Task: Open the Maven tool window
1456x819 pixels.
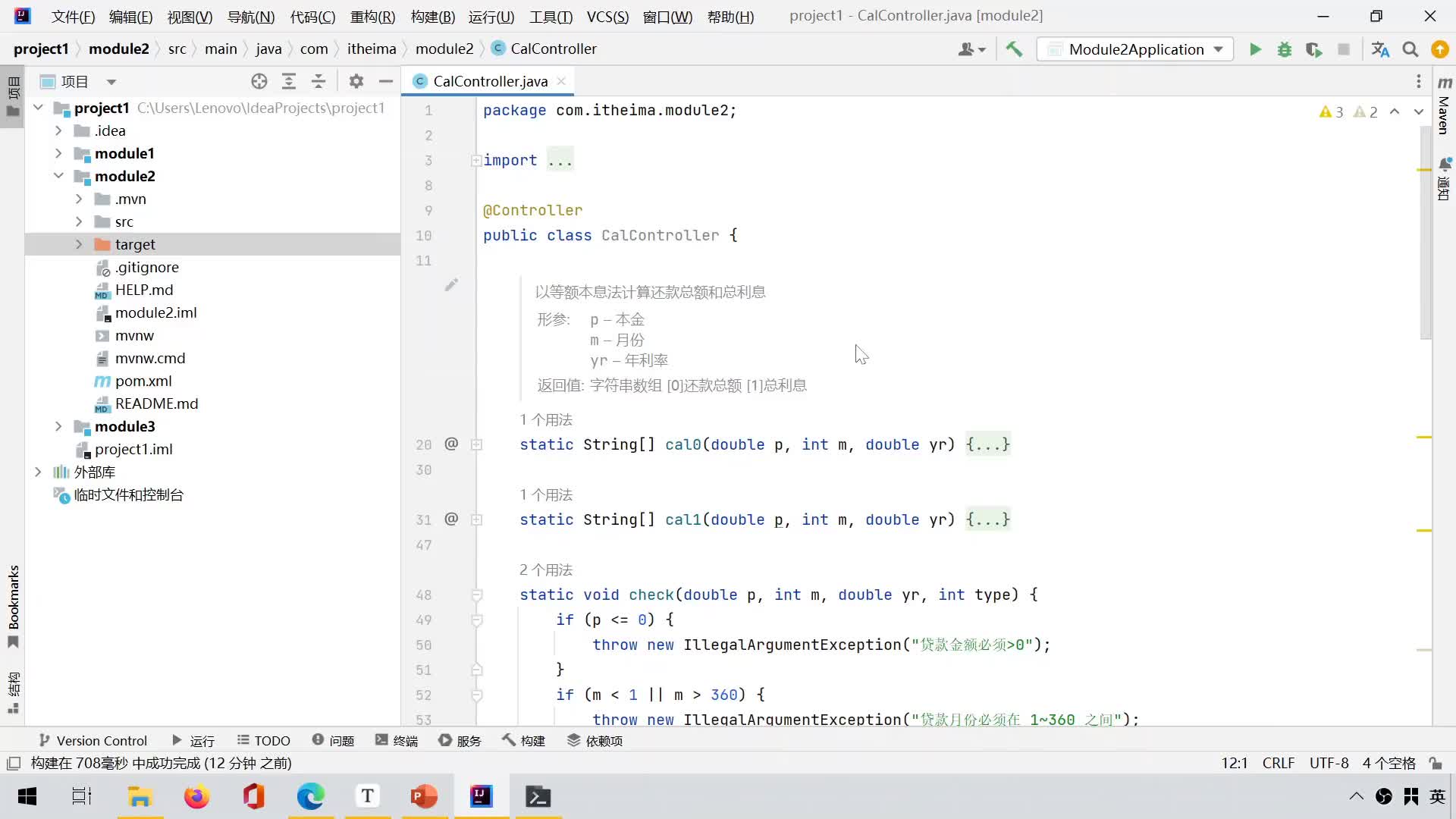Action: pos(1444,105)
